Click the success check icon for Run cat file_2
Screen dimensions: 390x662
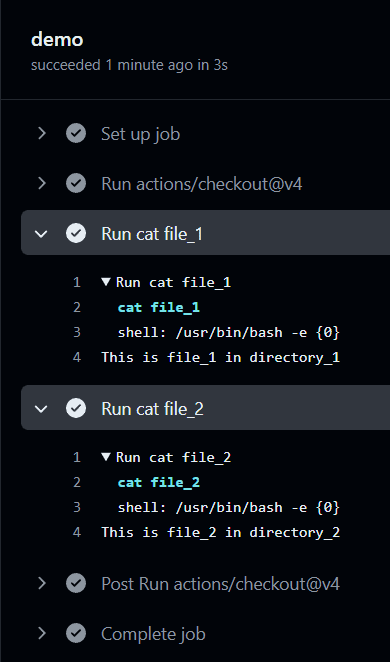(x=76, y=409)
